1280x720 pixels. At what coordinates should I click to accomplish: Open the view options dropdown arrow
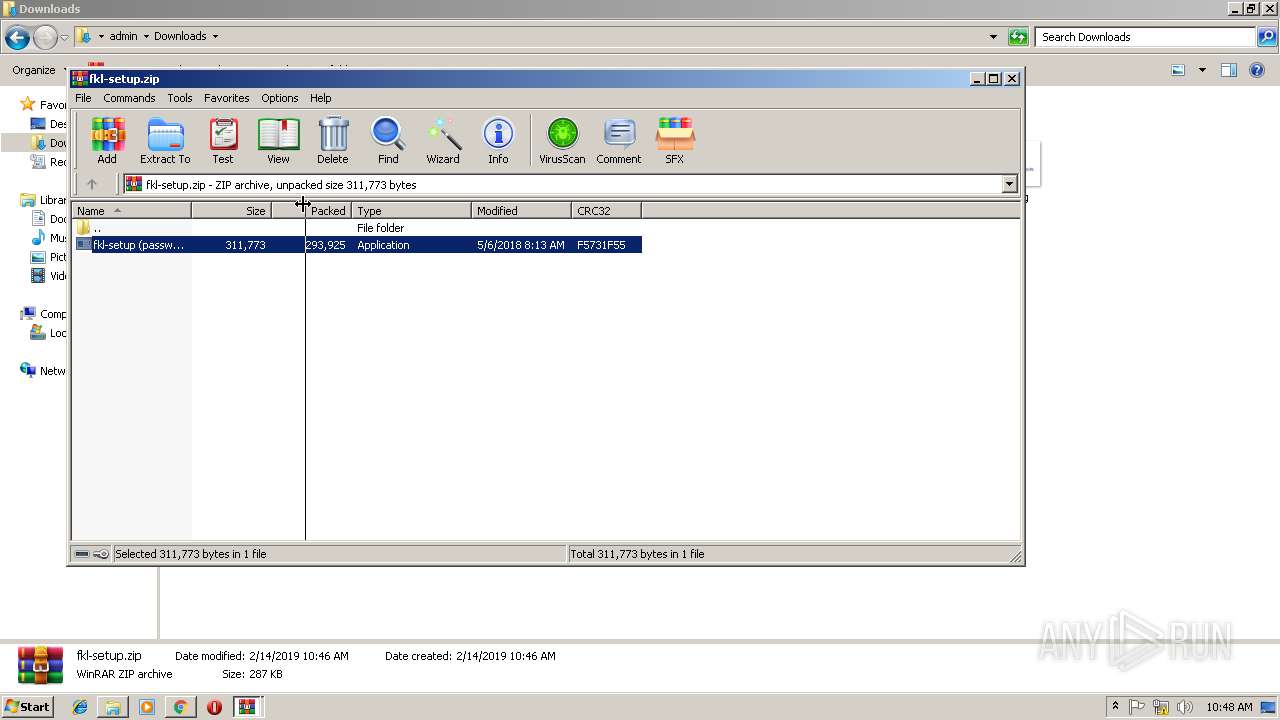tap(1202, 70)
